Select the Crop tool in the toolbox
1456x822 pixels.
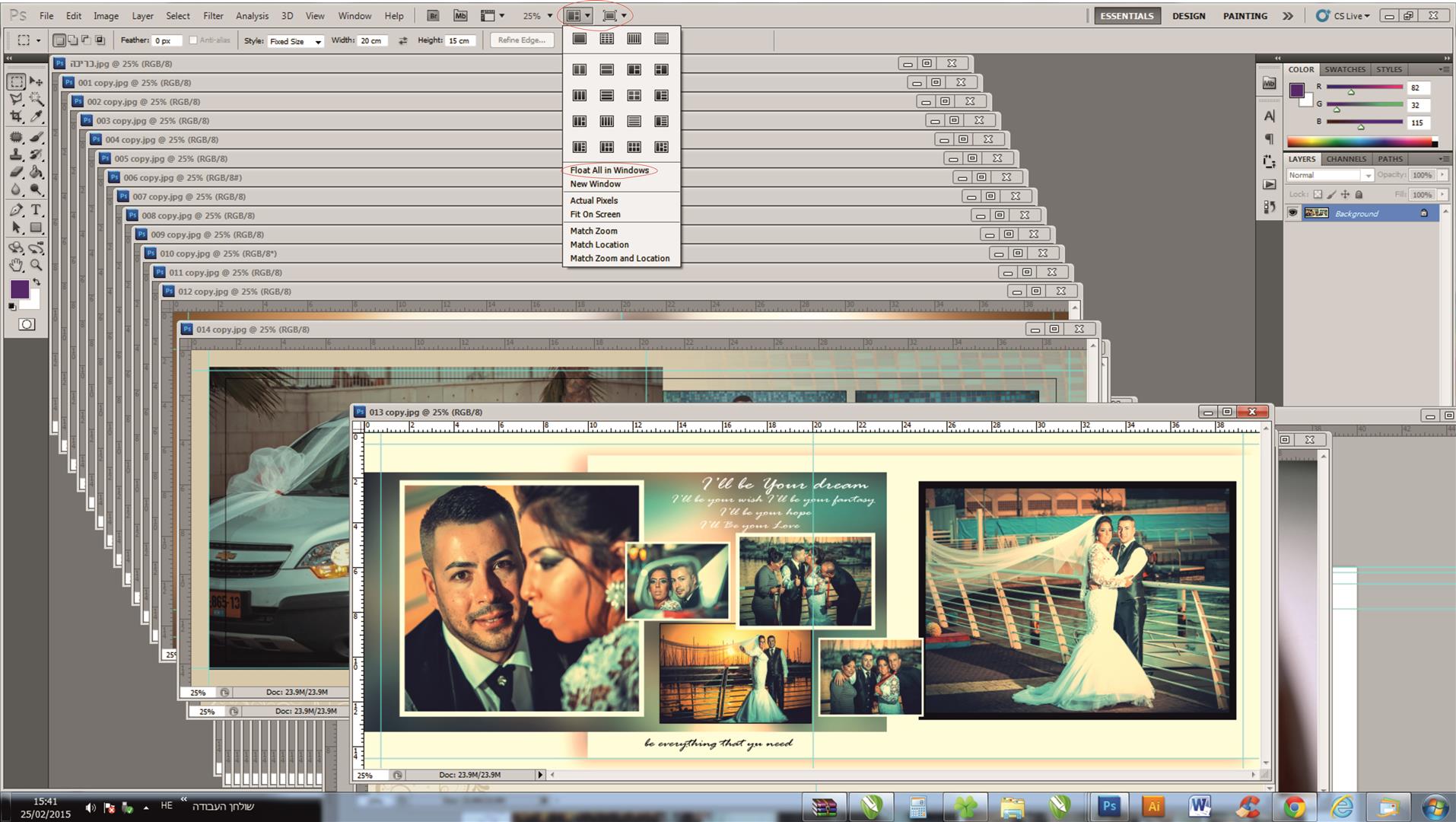click(16, 116)
